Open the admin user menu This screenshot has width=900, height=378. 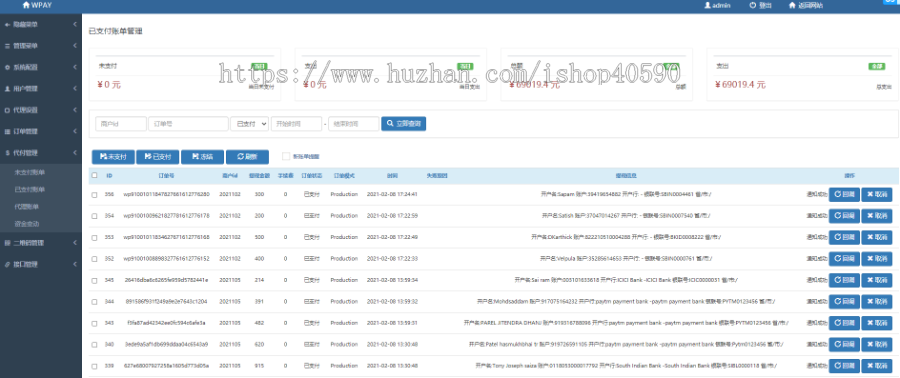click(x=717, y=5)
